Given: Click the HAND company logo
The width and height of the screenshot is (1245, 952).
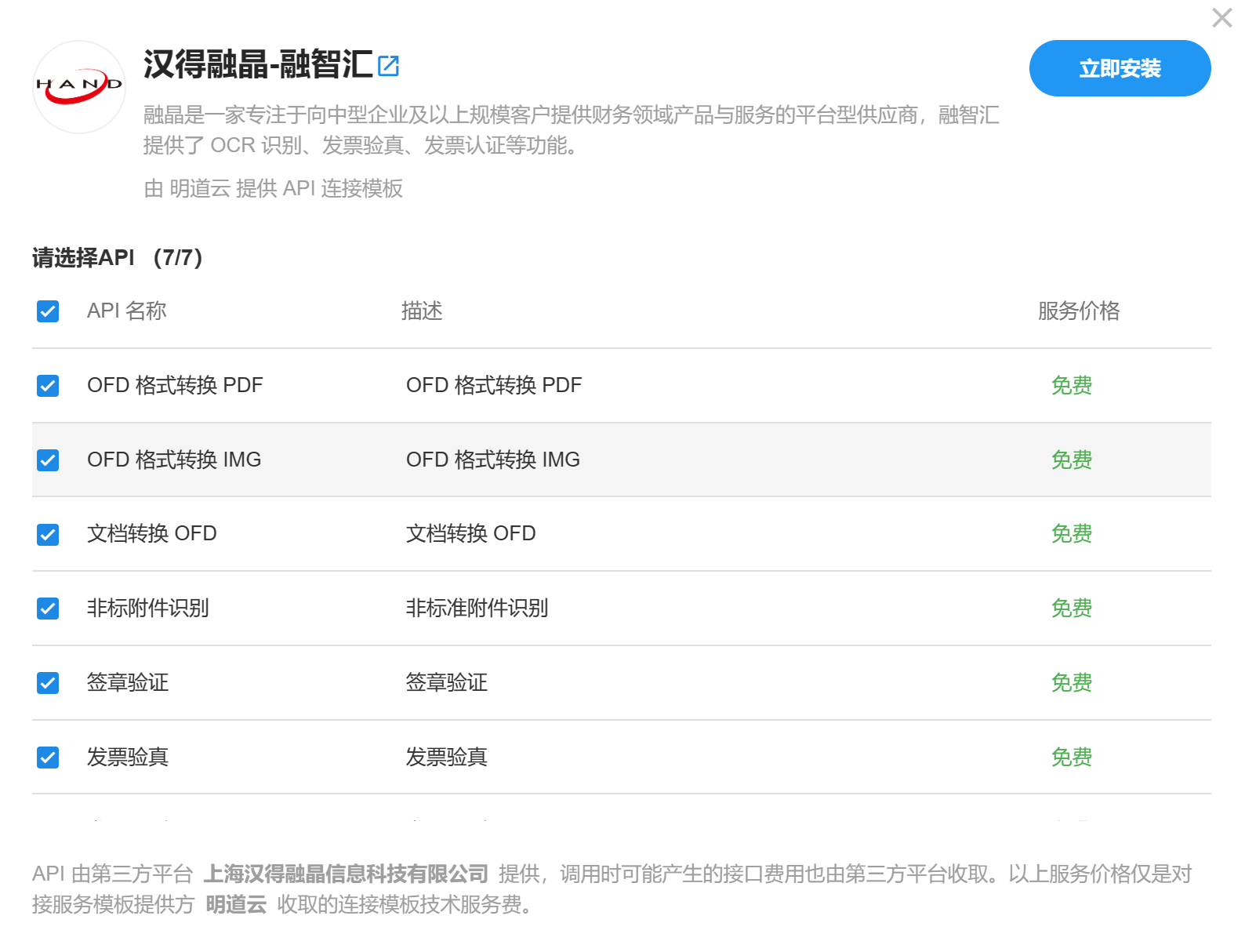Looking at the screenshot, I should [x=79, y=86].
